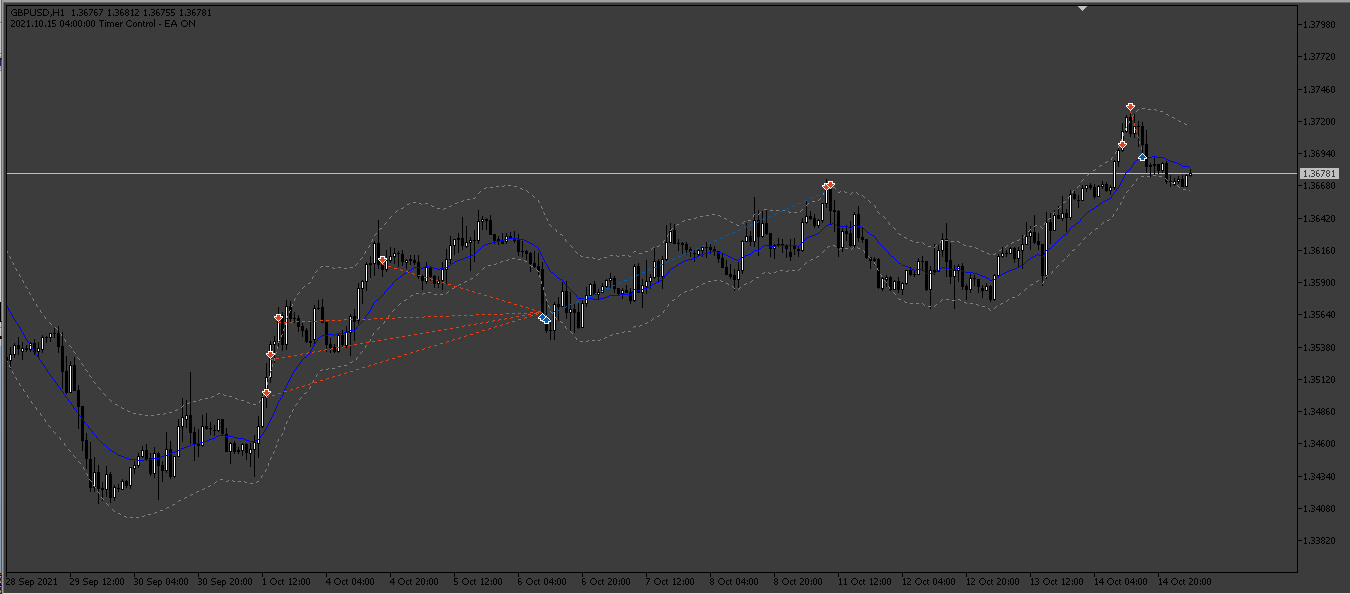The width and height of the screenshot is (1350, 594).
Task: Click the '4 Oct 20:00' time axis label
Action: point(415,581)
